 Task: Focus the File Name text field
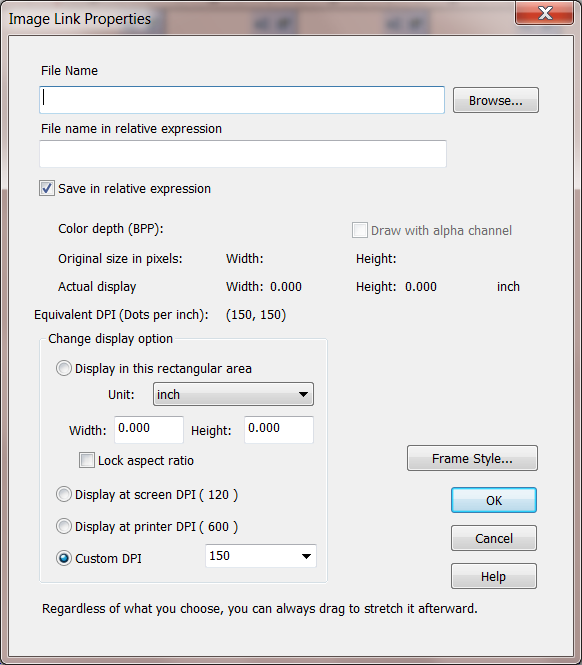(x=242, y=100)
